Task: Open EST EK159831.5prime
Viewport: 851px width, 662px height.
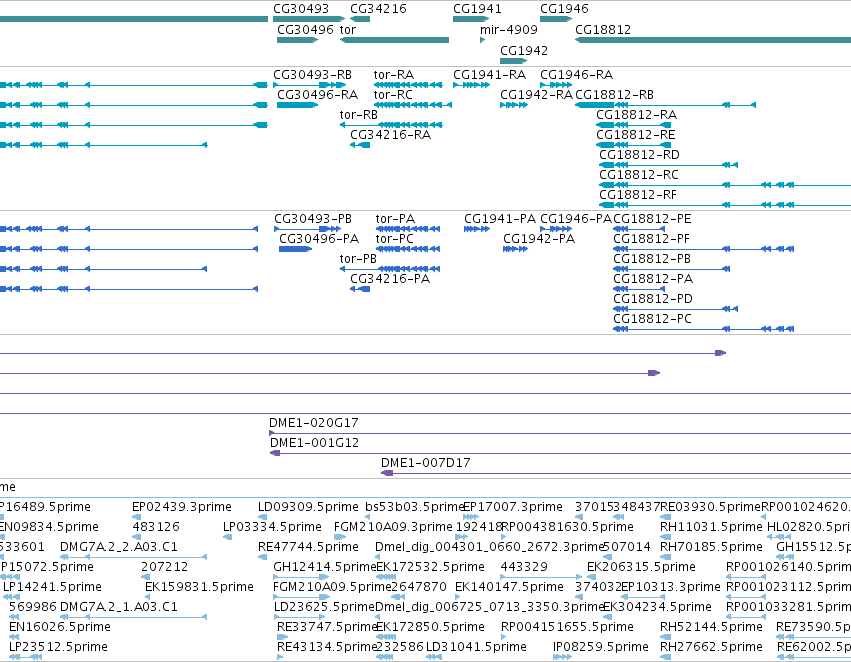Action: tap(199, 588)
